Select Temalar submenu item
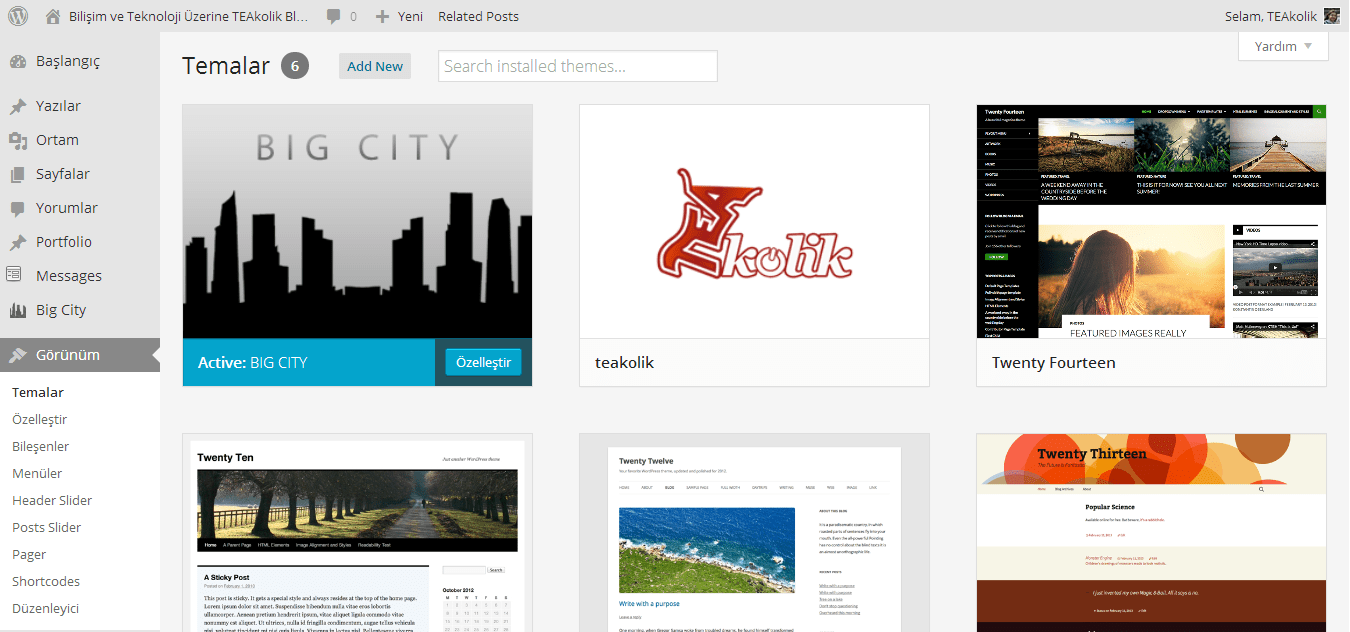Viewport: 1350px width, 632px height. [38, 392]
